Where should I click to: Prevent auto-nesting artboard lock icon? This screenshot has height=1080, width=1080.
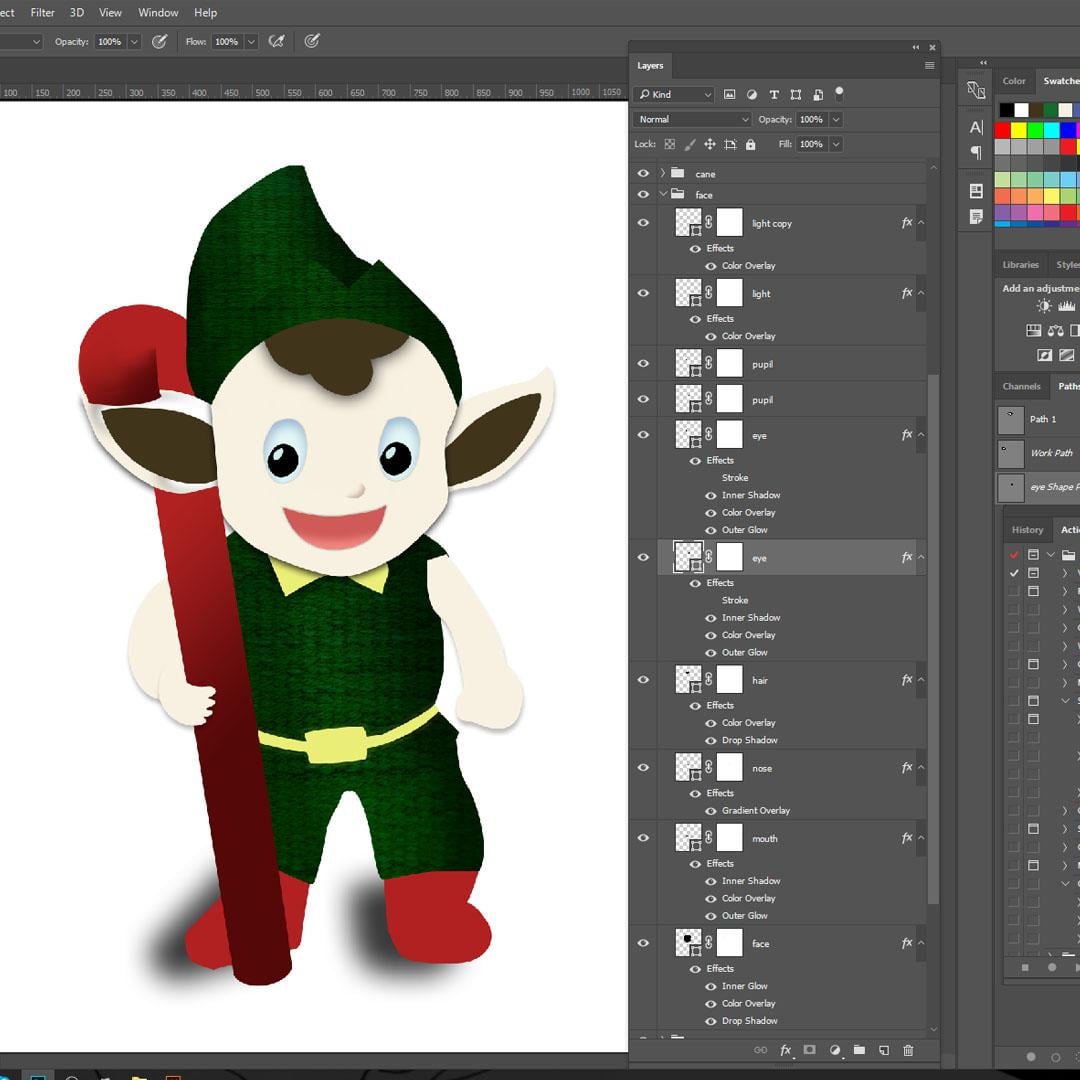point(730,144)
